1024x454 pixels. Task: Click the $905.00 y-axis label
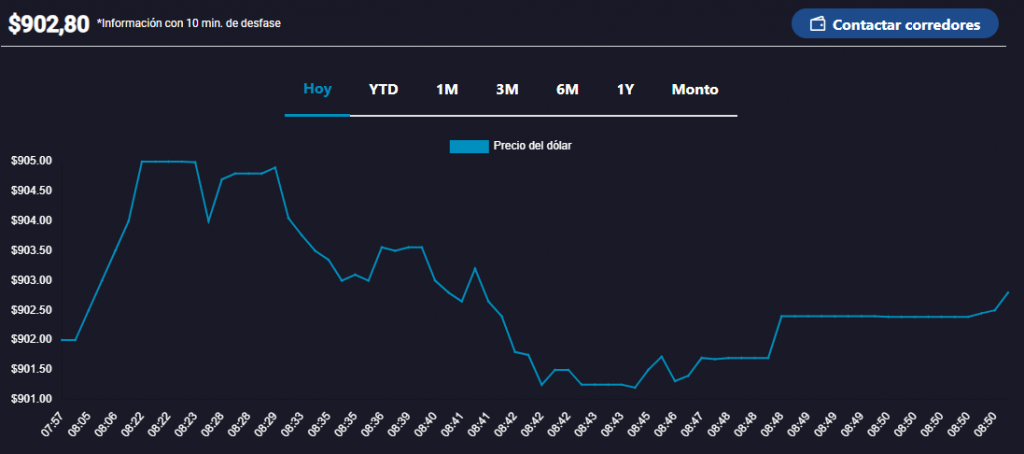32,161
